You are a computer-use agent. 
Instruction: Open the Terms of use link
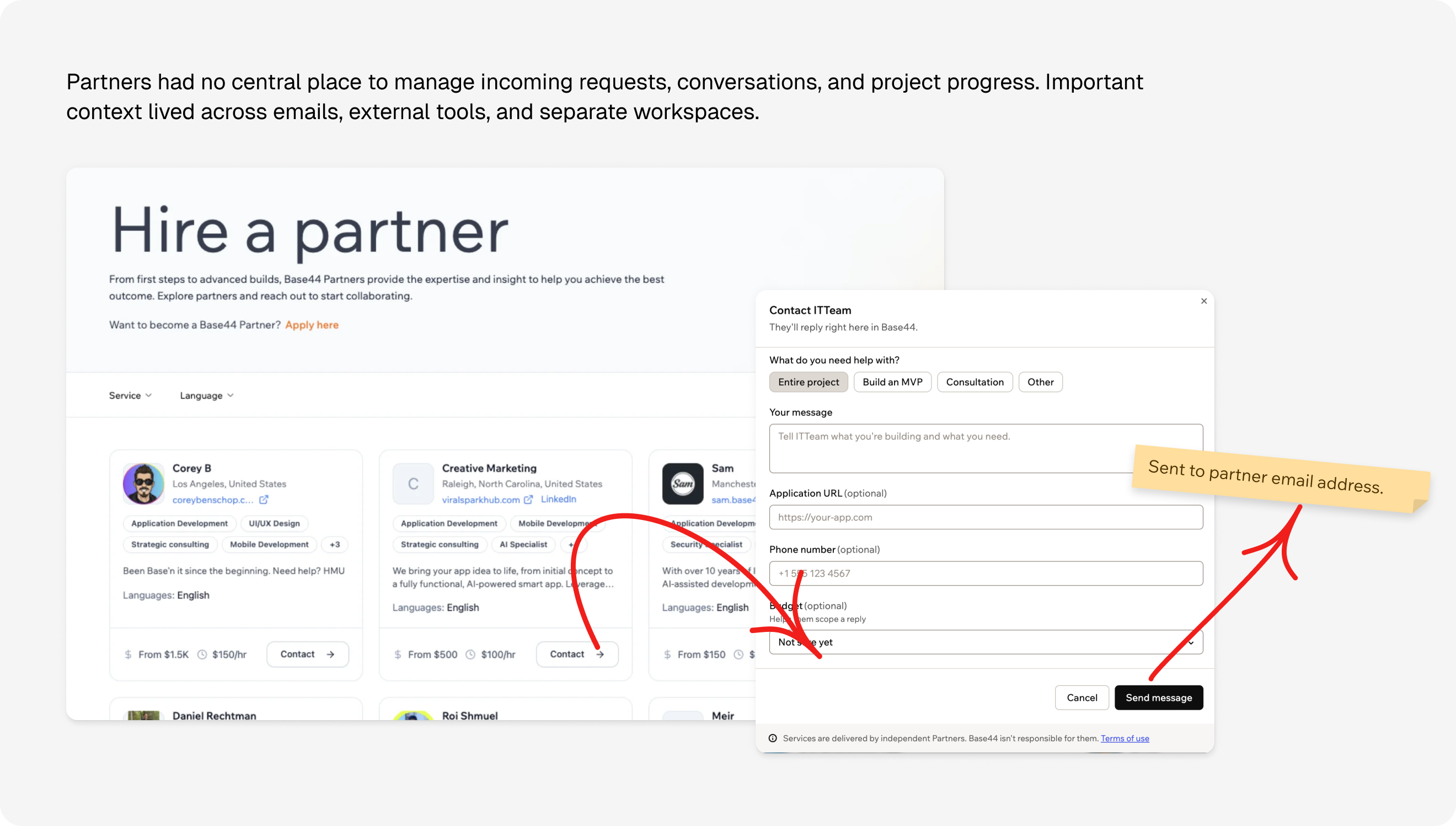point(1125,738)
